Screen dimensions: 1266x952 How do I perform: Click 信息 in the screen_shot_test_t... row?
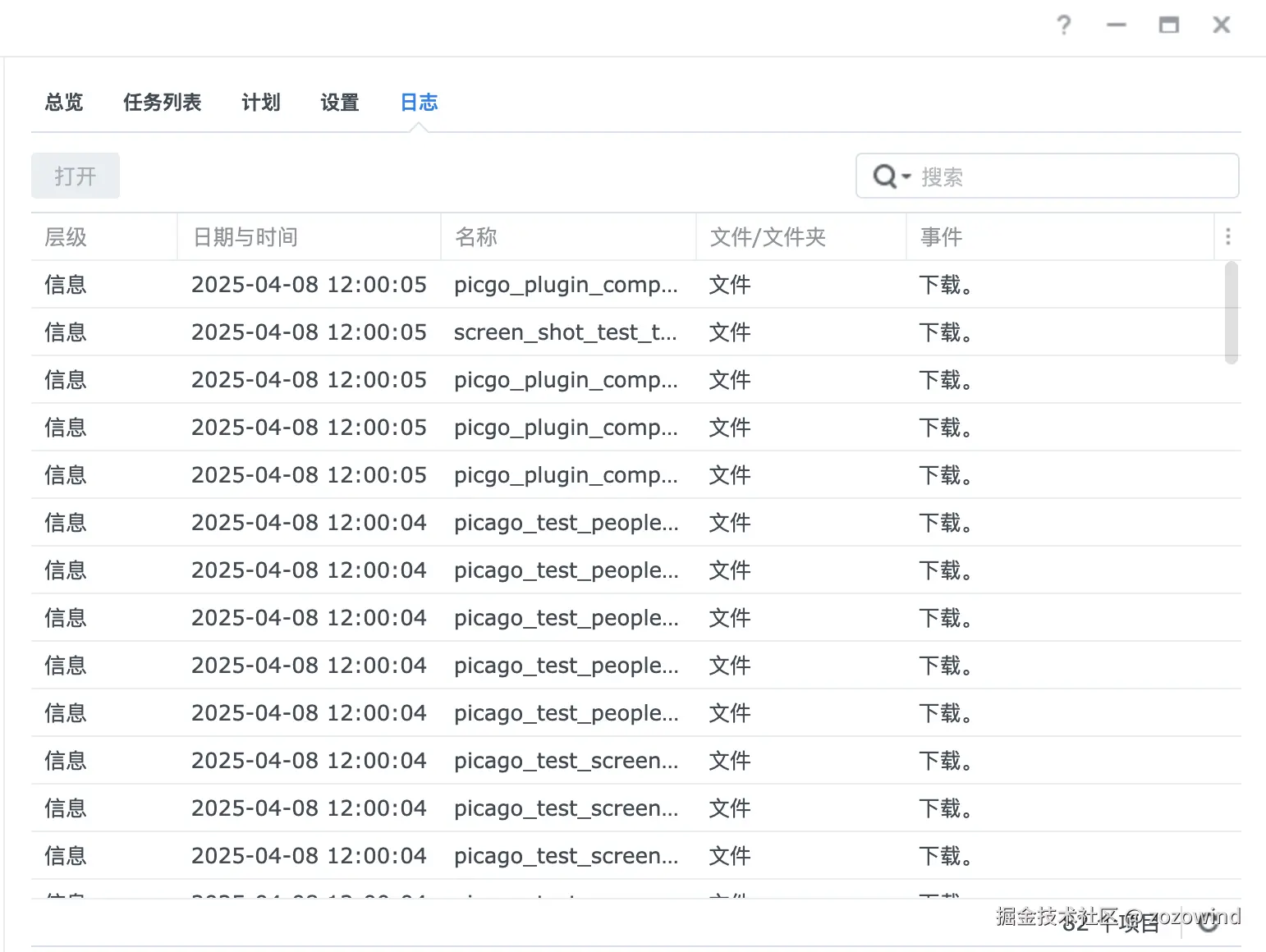point(66,332)
